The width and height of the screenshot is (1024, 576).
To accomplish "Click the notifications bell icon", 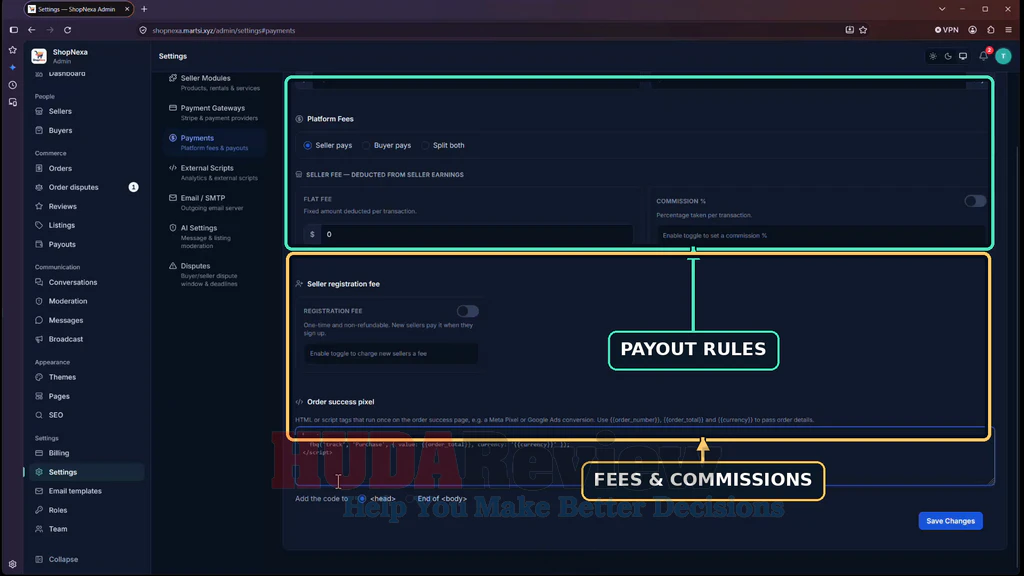I will point(984,56).
